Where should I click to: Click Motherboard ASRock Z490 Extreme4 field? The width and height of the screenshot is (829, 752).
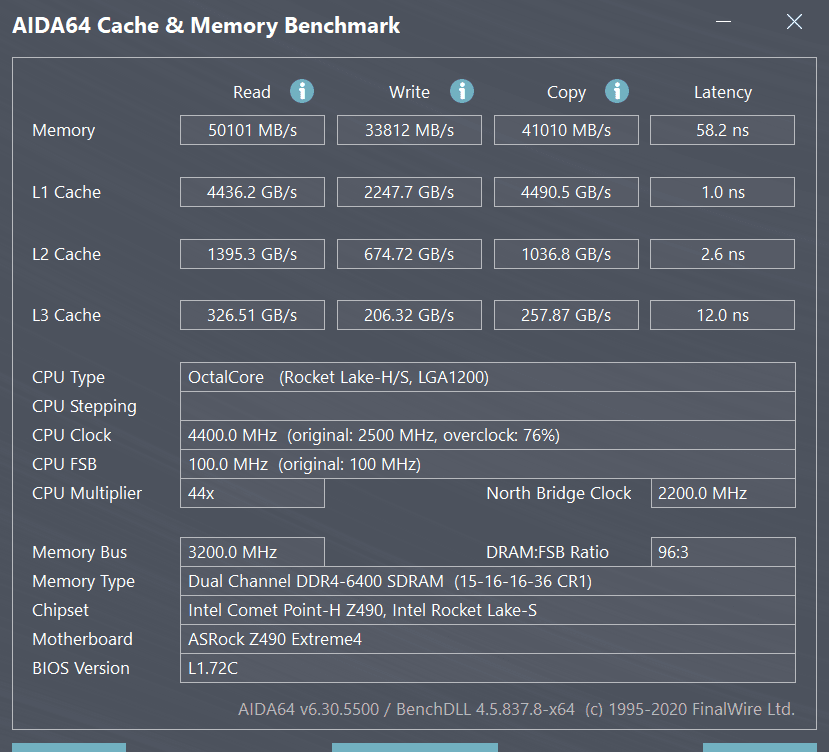coord(487,639)
